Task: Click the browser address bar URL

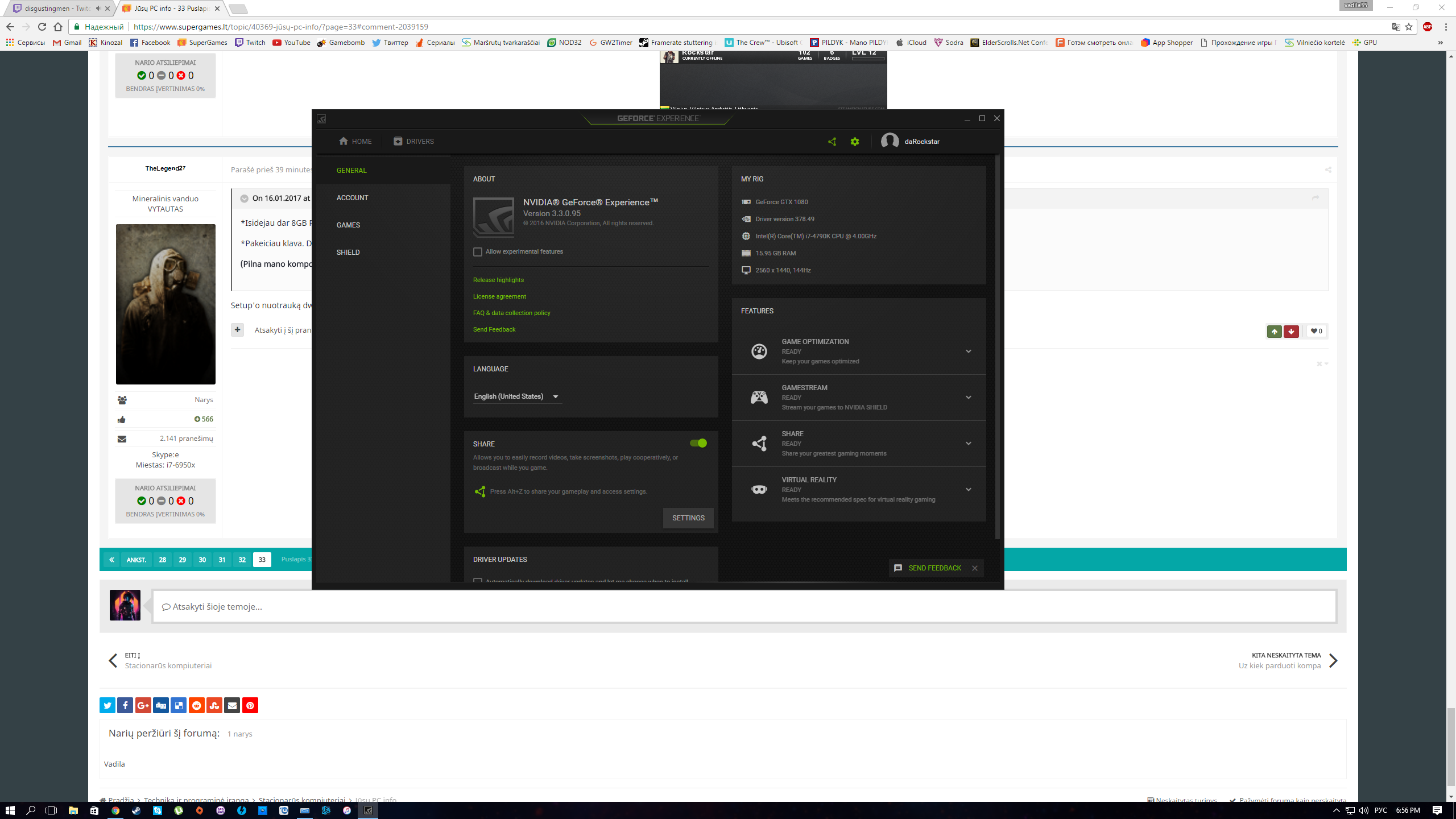Action: [281, 27]
